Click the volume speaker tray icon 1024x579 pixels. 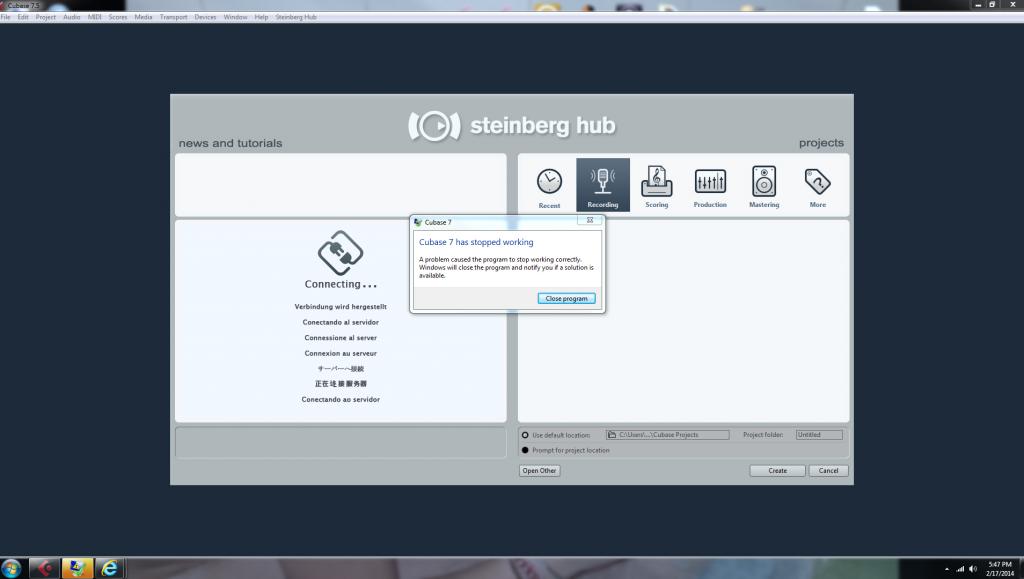973,569
